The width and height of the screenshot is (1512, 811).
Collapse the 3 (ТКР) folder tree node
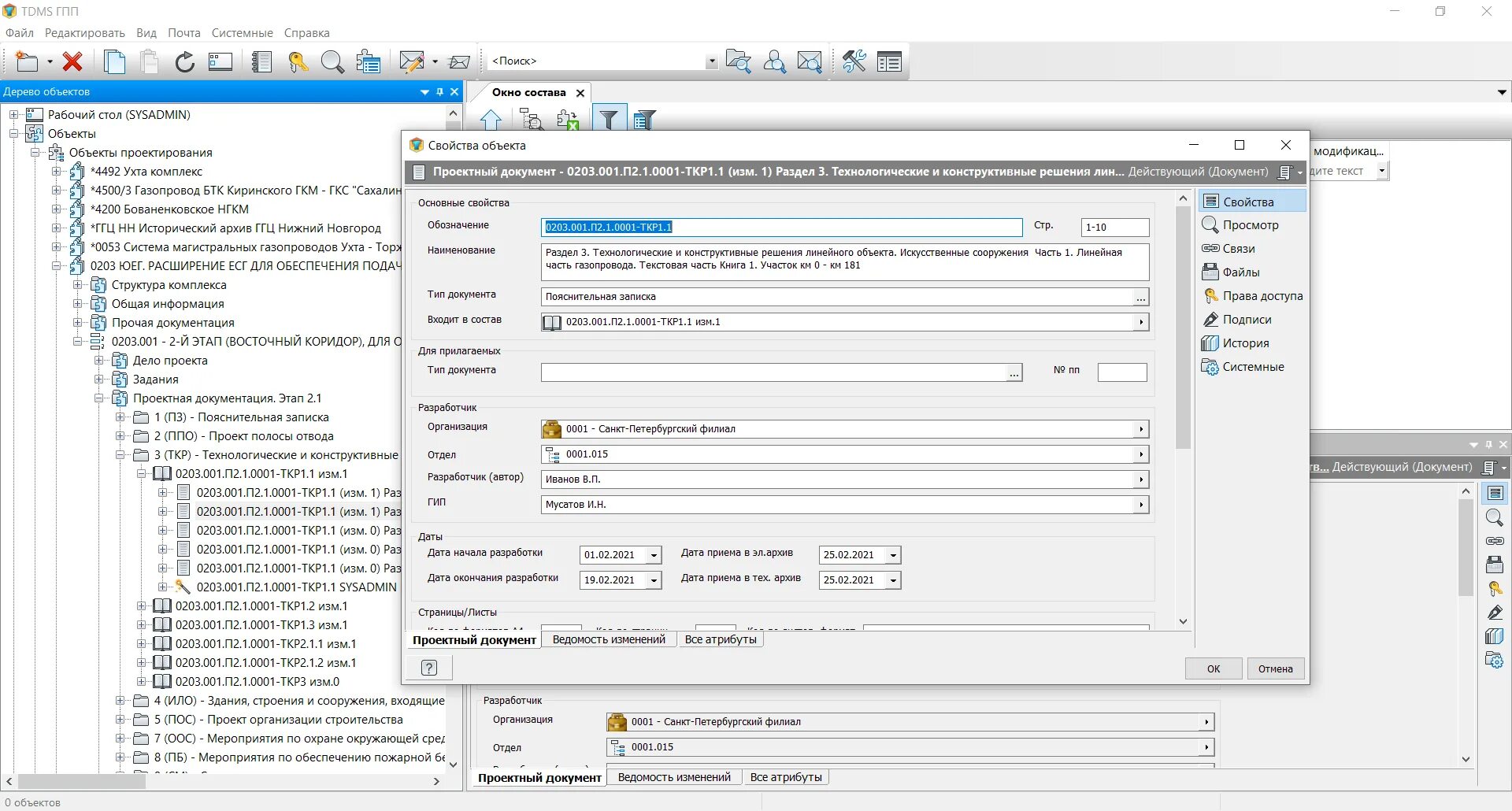click(x=120, y=455)
